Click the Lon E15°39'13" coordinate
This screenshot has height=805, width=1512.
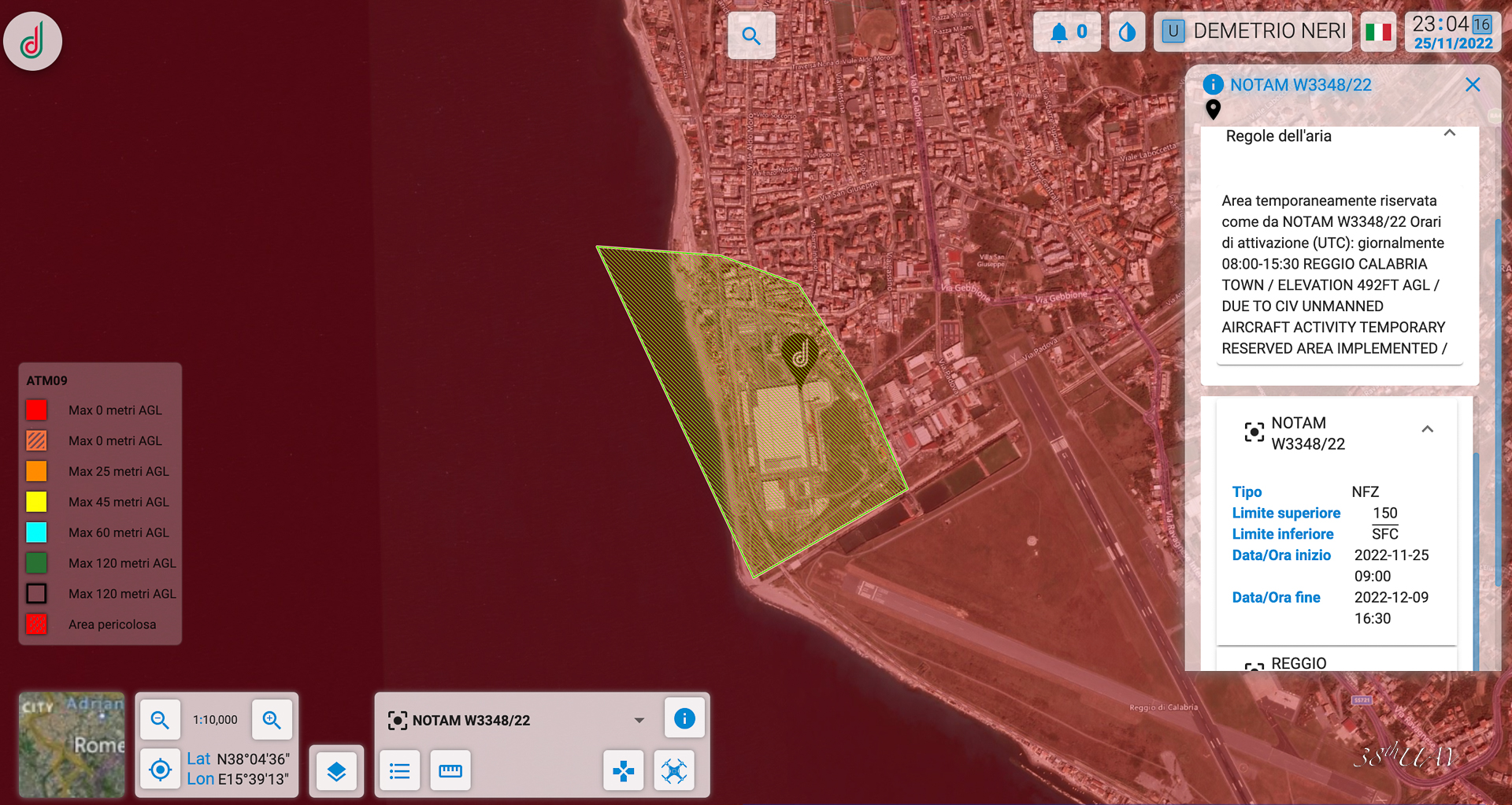(x=238, y=779)
